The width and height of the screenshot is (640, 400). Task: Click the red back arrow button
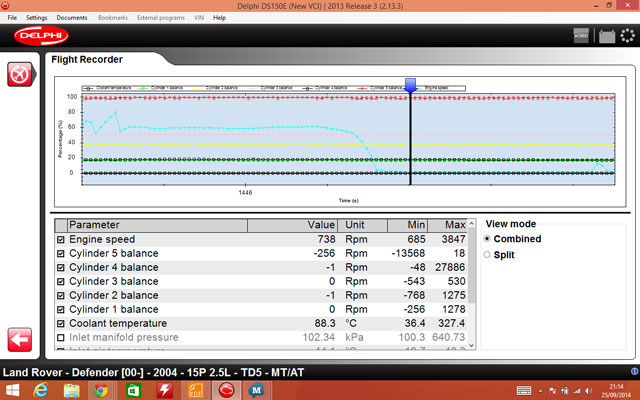[20, 340]
